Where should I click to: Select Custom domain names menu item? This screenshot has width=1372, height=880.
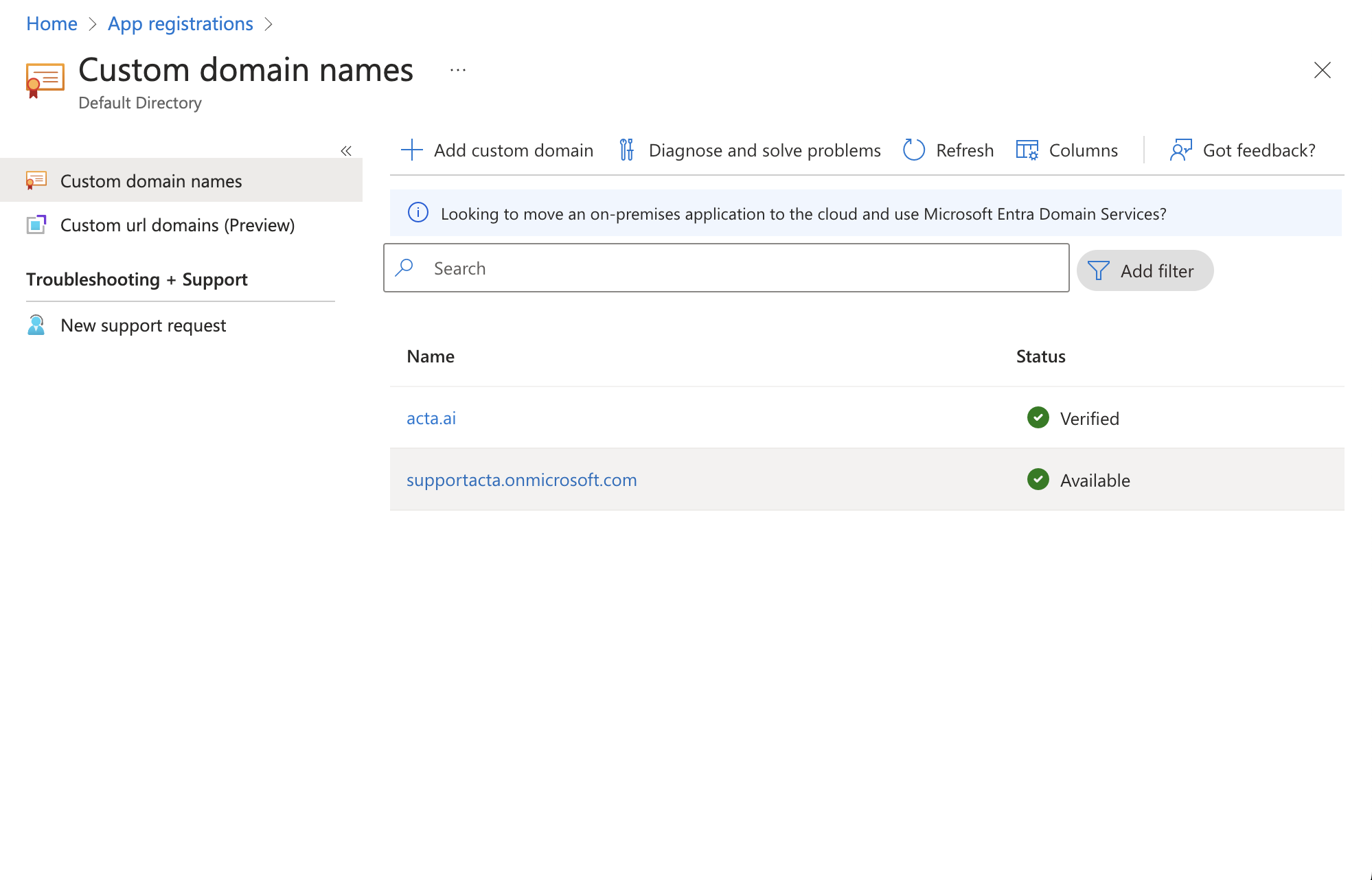[181, 181]
